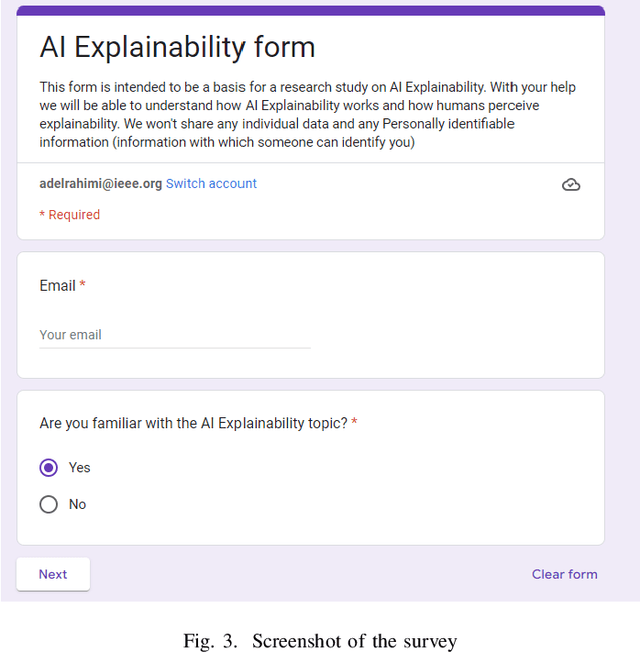Select the No radio button

tap(48, 505)
